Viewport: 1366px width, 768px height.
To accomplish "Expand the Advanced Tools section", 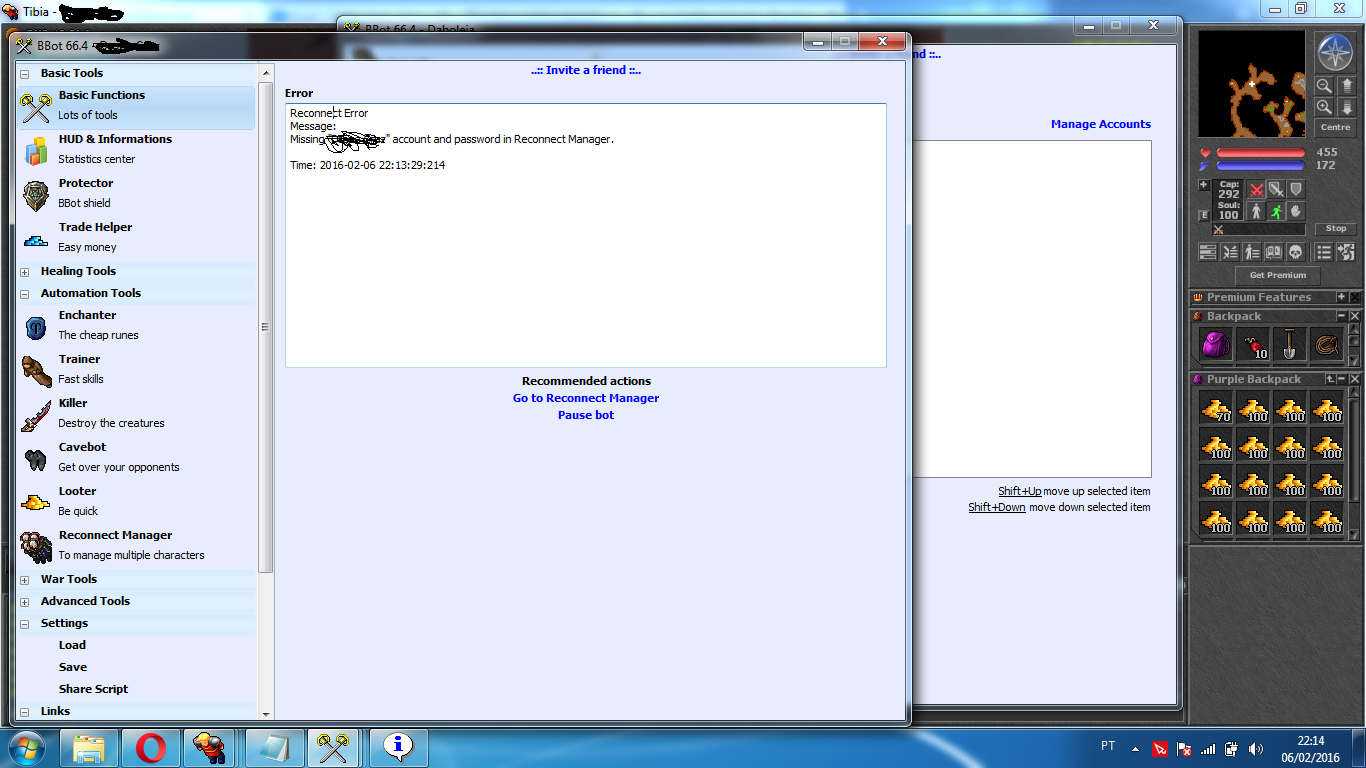I will [x=24, y=602].
